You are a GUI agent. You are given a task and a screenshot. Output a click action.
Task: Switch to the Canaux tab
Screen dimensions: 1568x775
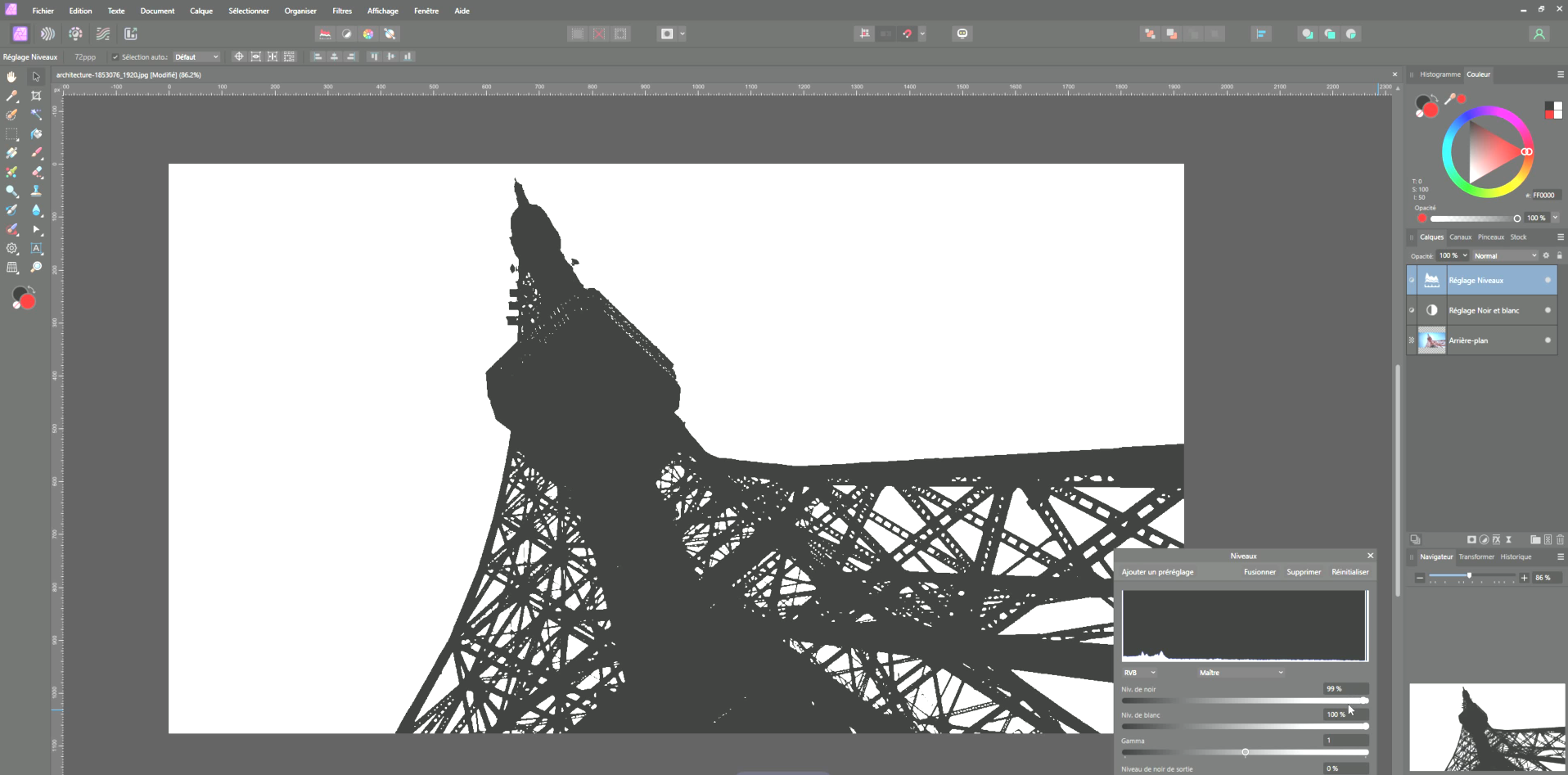tap(1460, 237)
